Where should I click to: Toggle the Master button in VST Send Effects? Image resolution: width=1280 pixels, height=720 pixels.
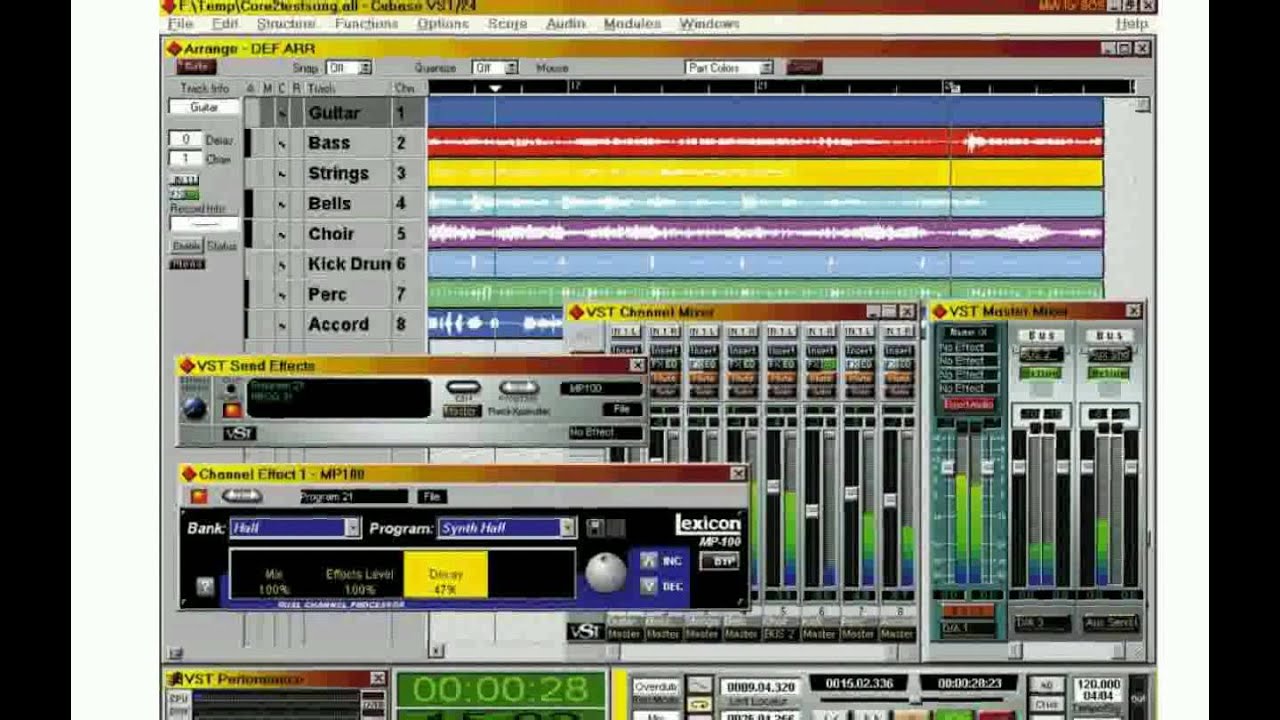pos(461,411)
